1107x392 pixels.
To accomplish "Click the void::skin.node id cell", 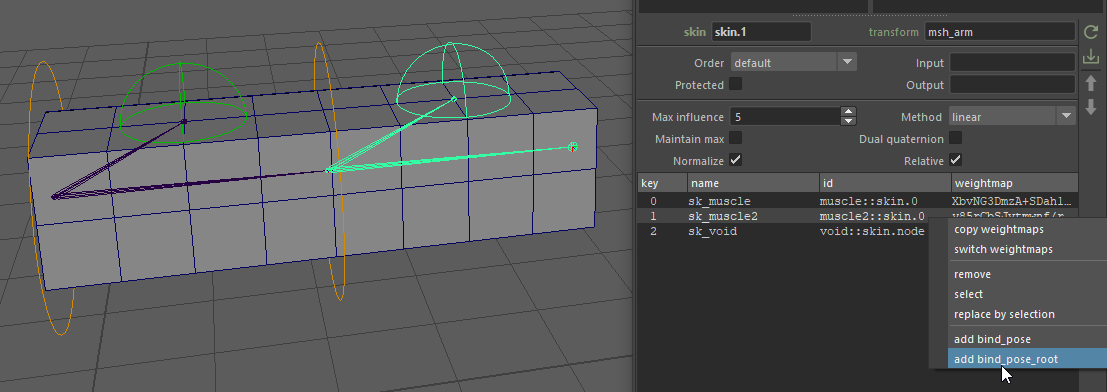I will pyautogui.click(x=872, y=231).
